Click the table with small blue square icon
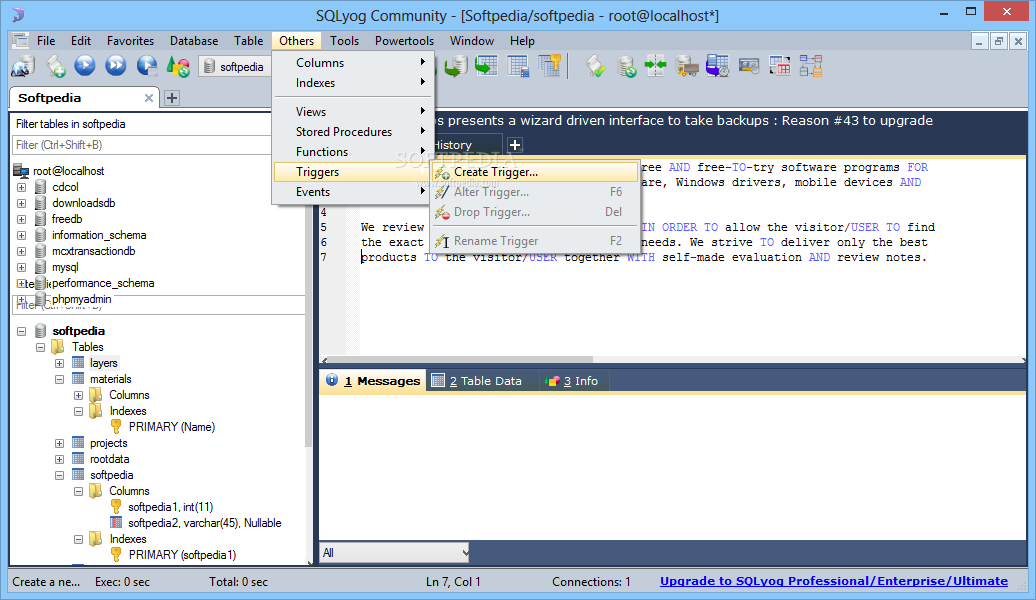The height and width of the screenshot is (600, 1036). pyautogui.click(x=517, y=66)
